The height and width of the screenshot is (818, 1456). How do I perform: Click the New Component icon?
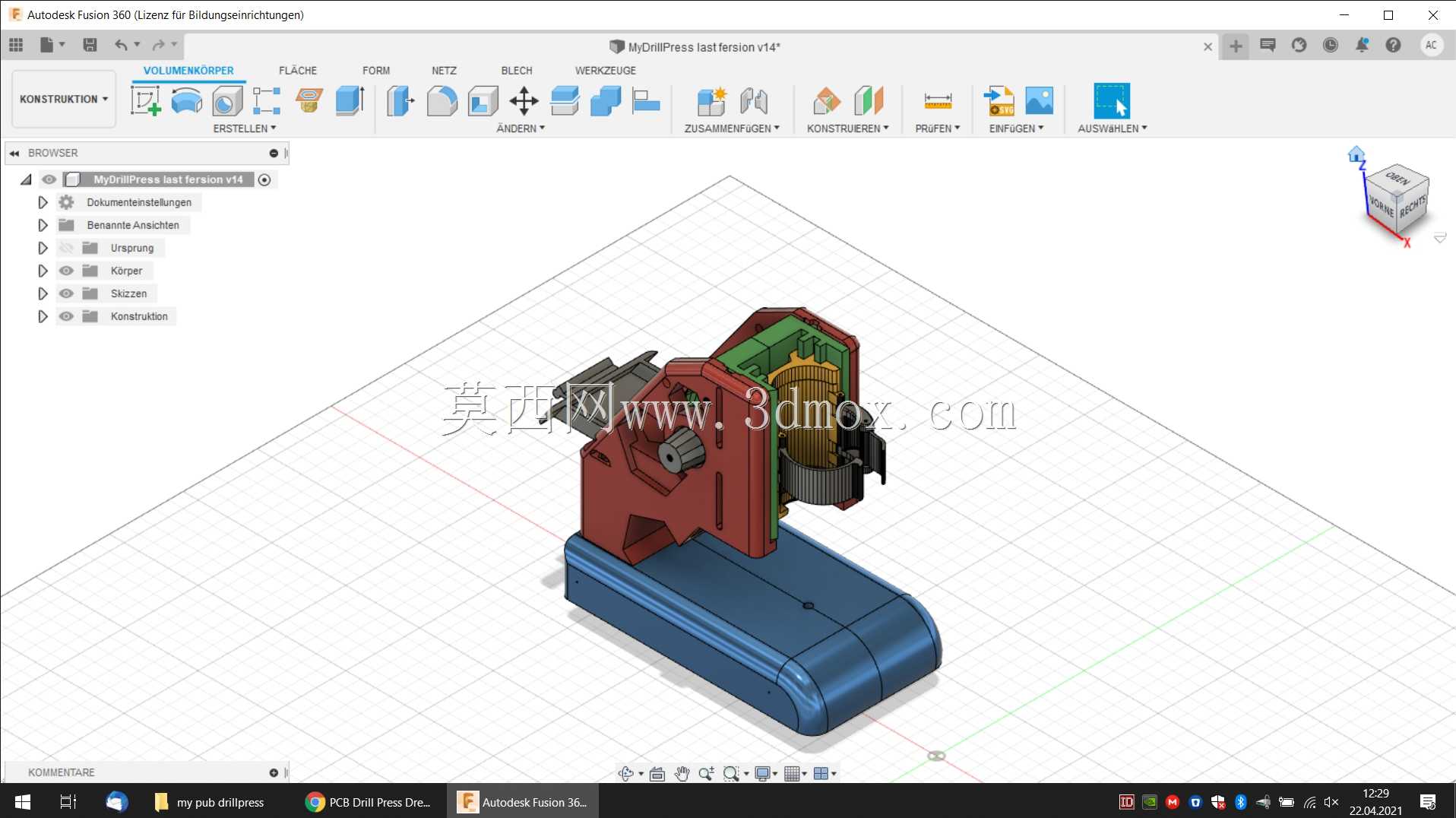tap(712, 100)
